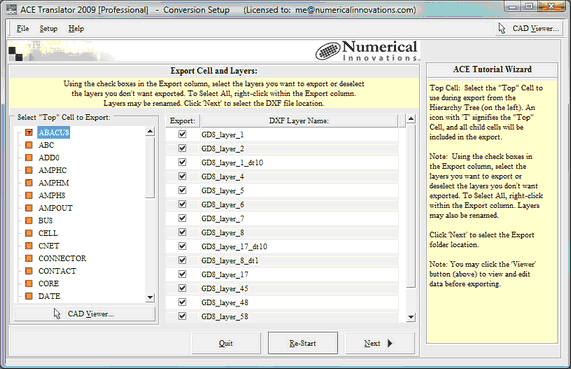Click cell tree scrollbar down arrow
The height and width of the screenshot is (369, 571).
[x=150, y=297]
